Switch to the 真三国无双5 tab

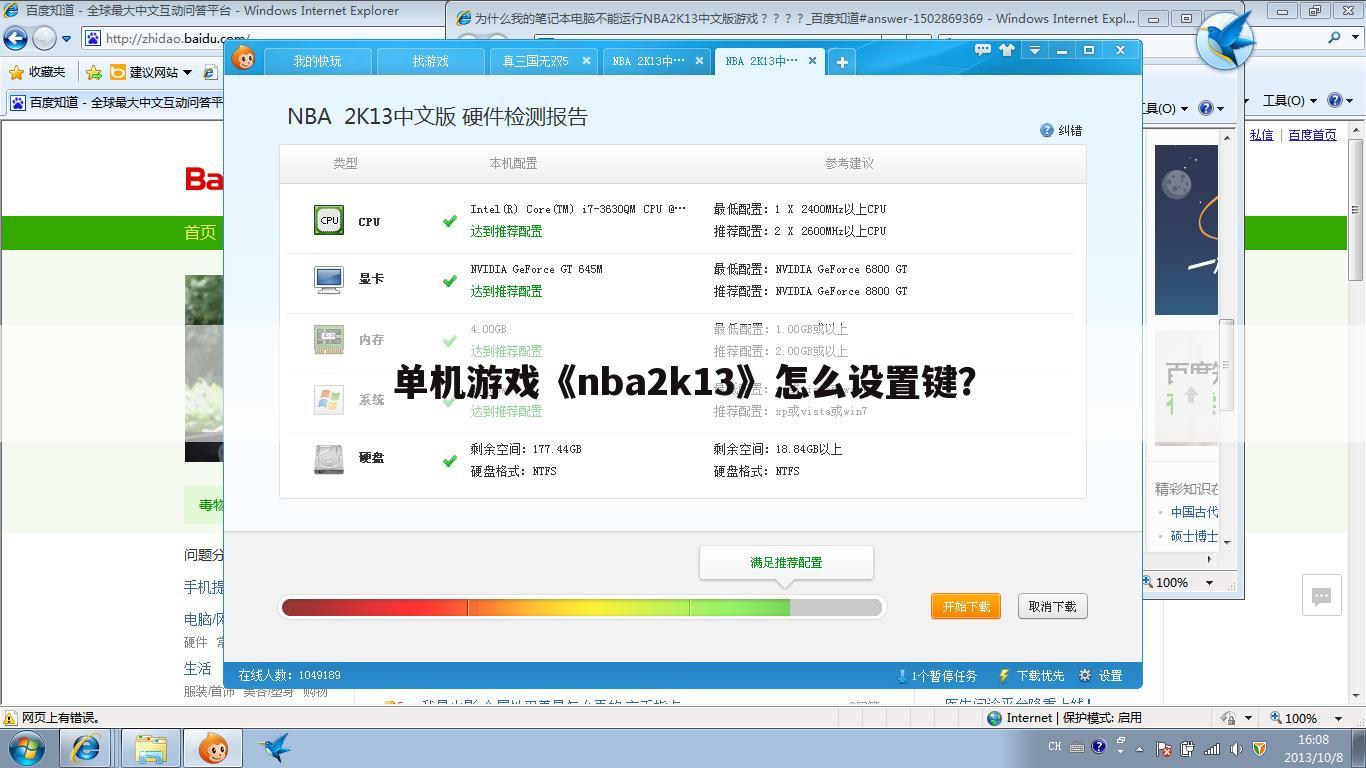(x=535, y=61)
